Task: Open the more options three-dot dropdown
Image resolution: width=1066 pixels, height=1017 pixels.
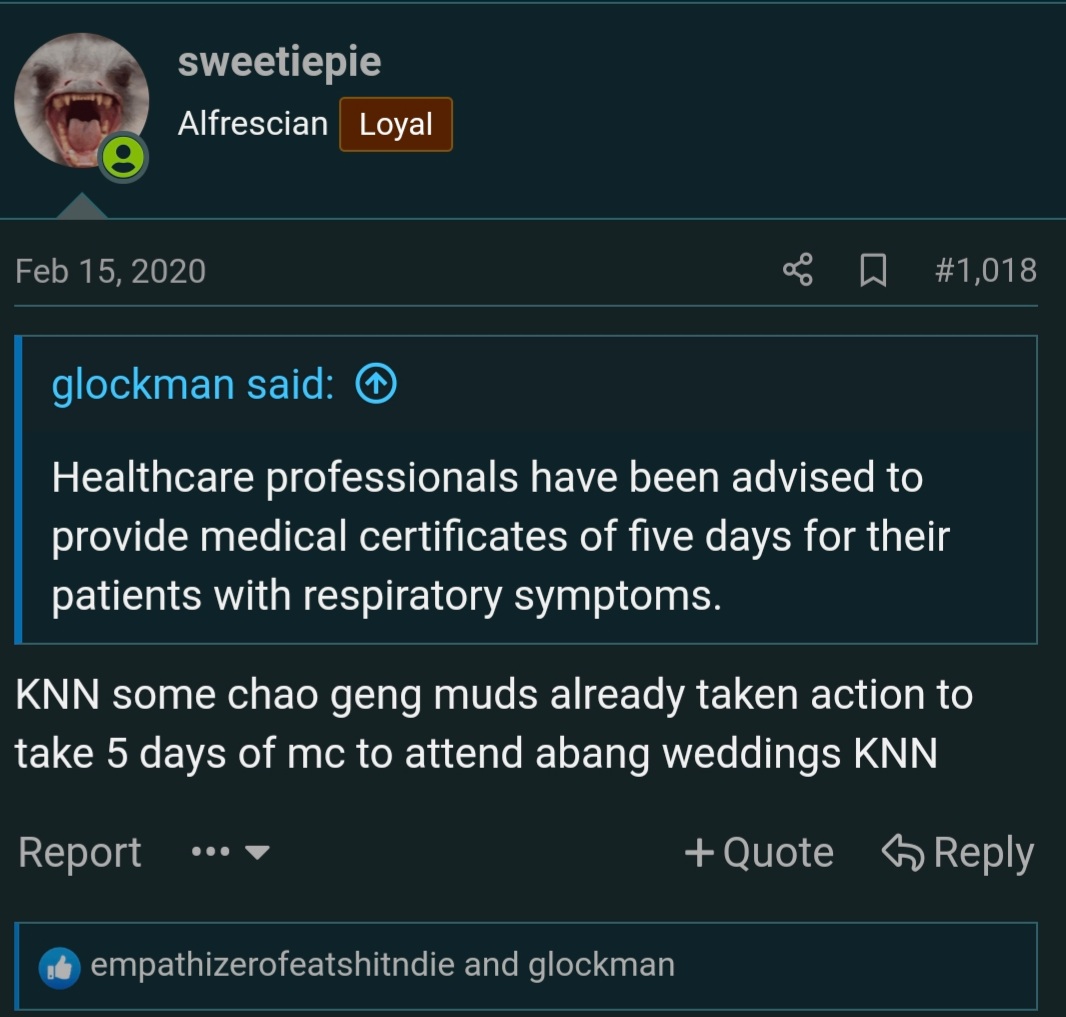Action: pos(230,851)
